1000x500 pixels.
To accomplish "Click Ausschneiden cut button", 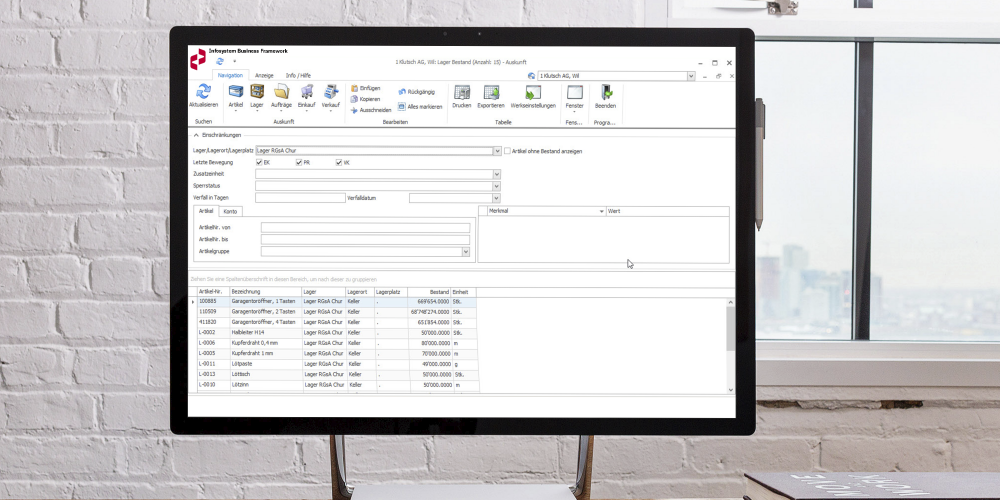I will pos(371,110).
